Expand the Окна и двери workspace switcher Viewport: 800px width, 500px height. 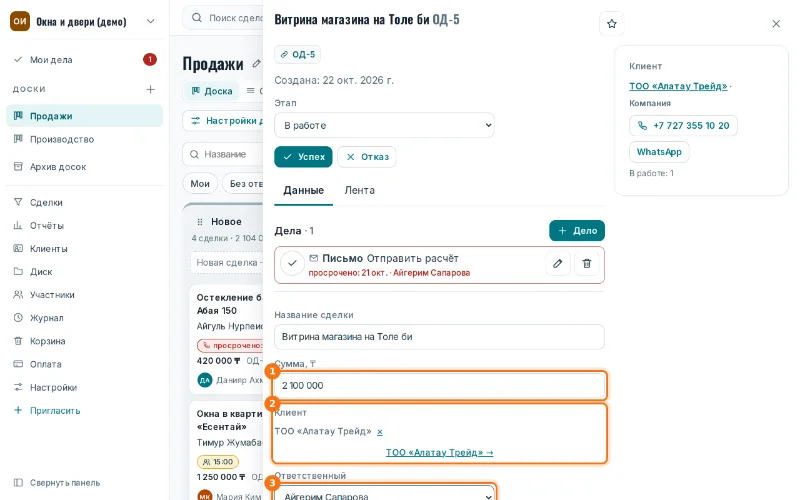coord(151,21)
